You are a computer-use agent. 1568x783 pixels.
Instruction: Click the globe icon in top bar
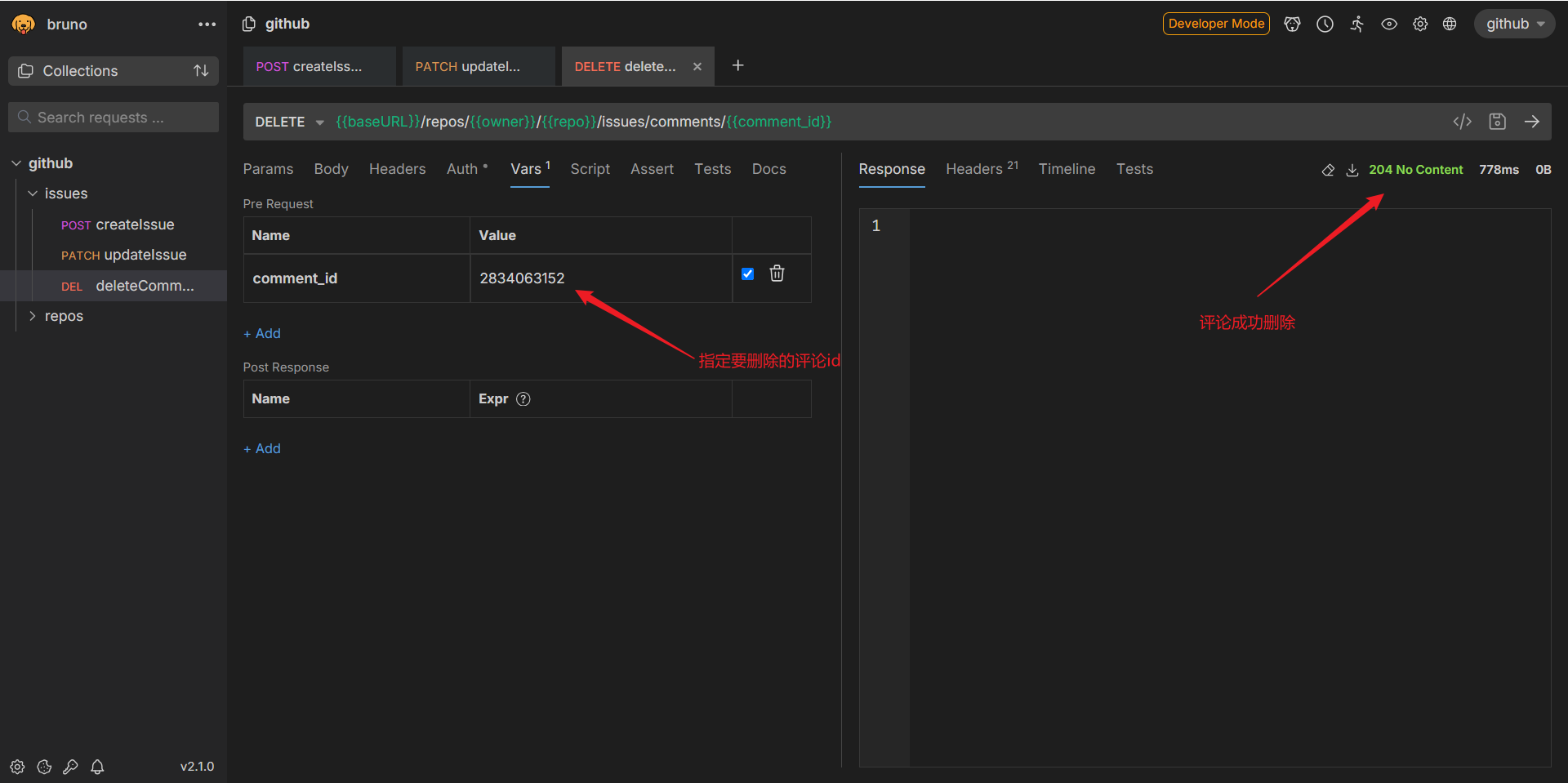(x=1450, y=24)
